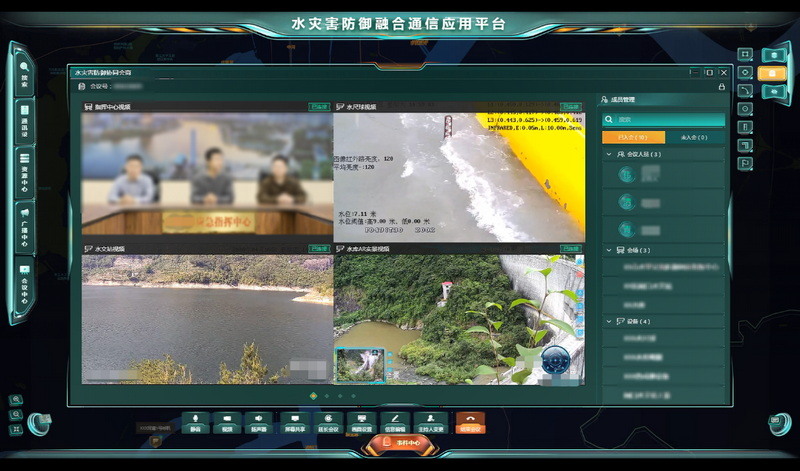The width and height of the screenshot is (800, 471).
Task: End the meeting with the orange hang-up button
Action: pos(470,420)
